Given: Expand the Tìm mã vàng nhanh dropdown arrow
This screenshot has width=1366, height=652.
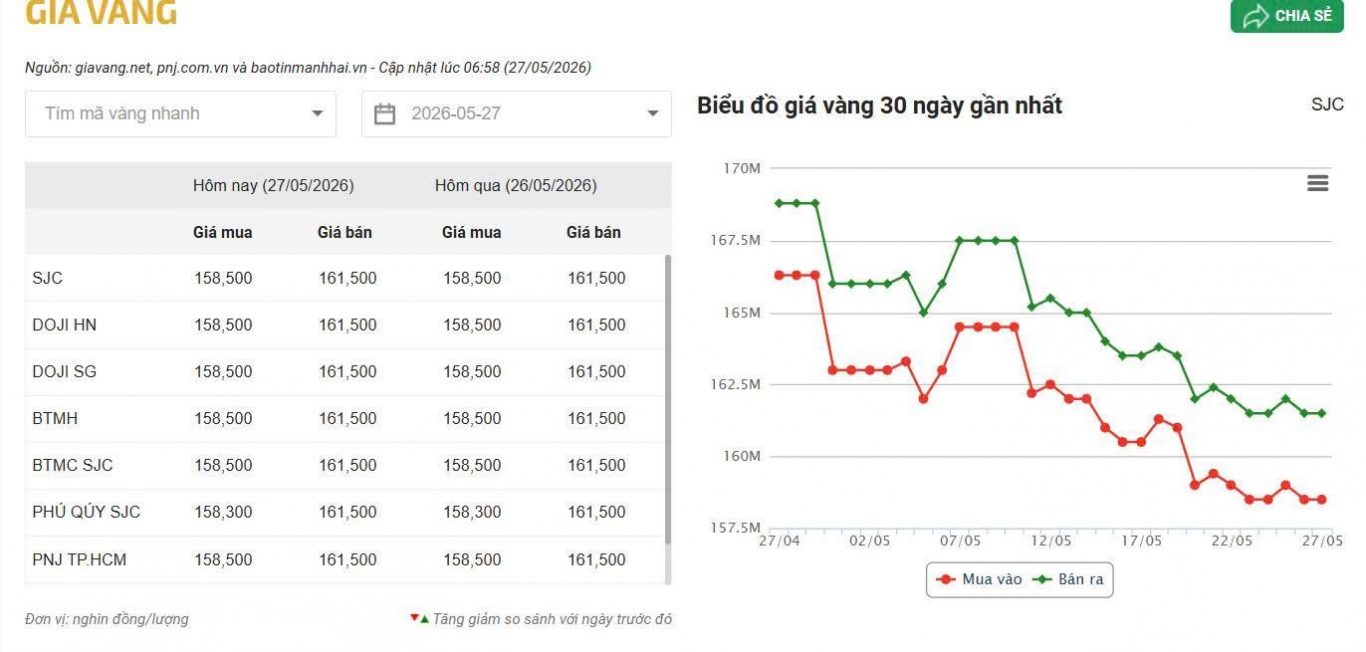Looking at the screenshot, I should (317, 114).
